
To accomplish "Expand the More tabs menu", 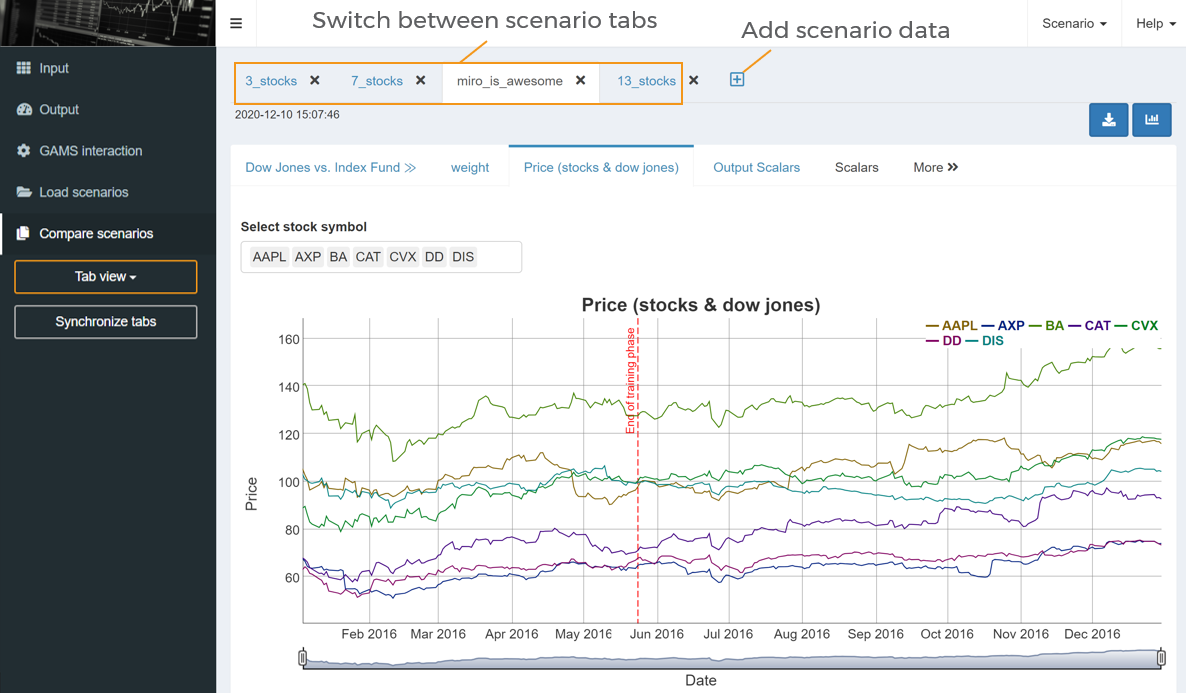I will 936,167.
